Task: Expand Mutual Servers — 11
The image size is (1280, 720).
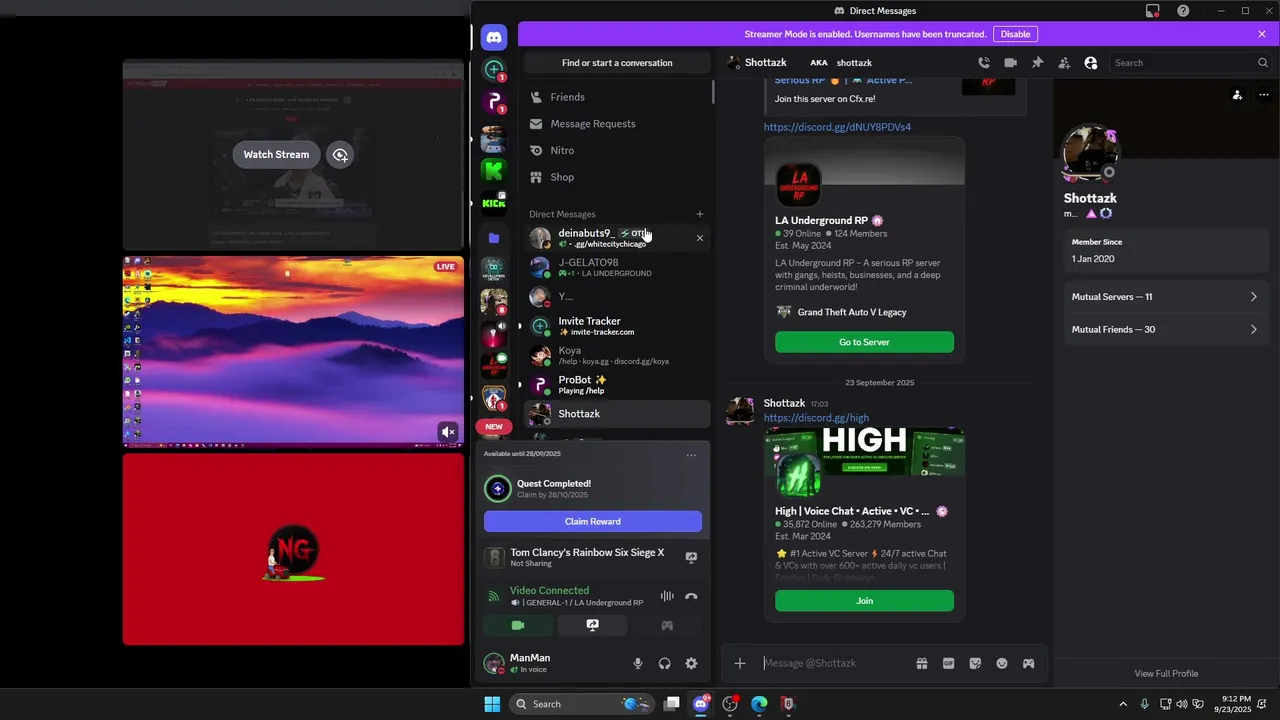Action: 1165,297
